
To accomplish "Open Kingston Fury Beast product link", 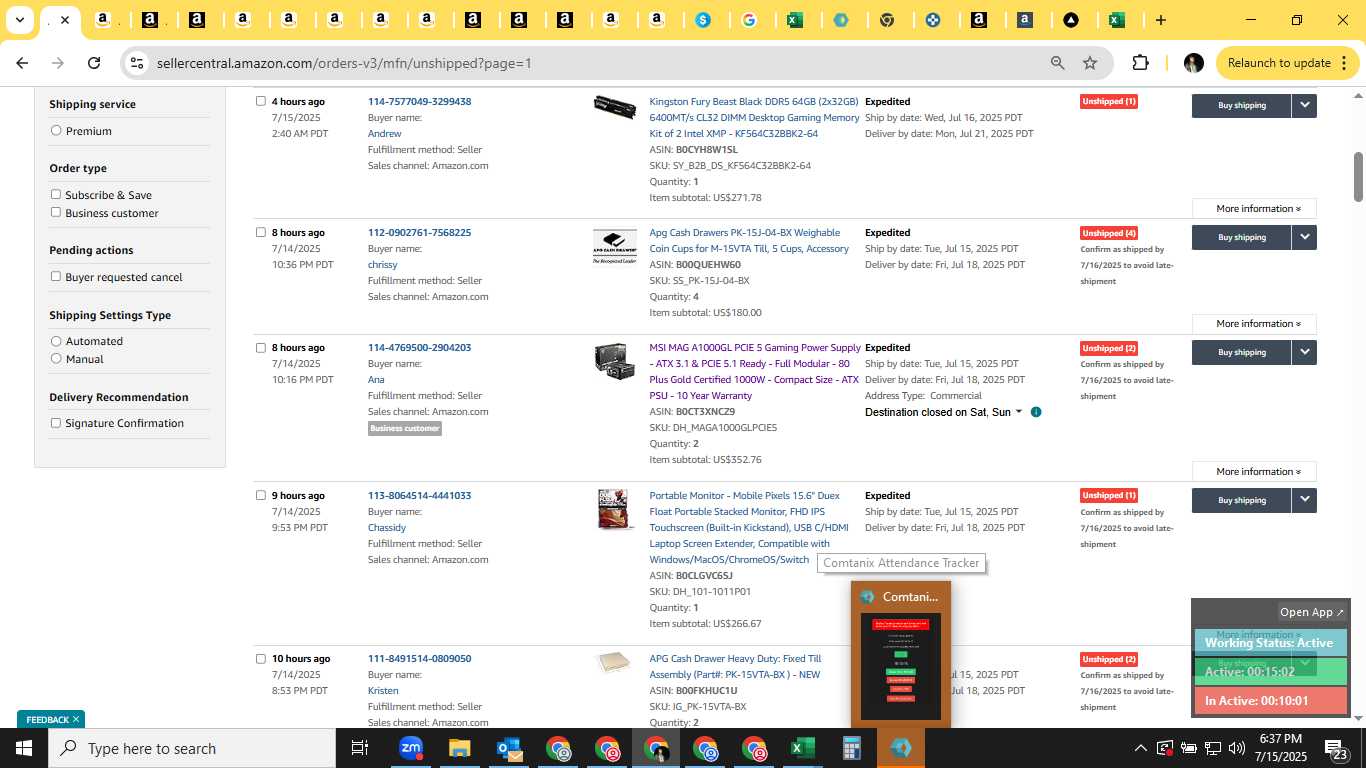I will point(754,117).
